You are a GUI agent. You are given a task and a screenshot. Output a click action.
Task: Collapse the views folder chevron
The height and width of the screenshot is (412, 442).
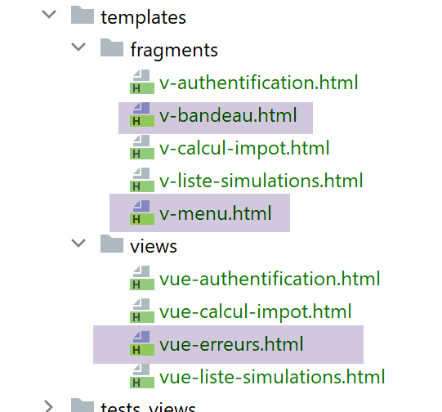(78, 243)
